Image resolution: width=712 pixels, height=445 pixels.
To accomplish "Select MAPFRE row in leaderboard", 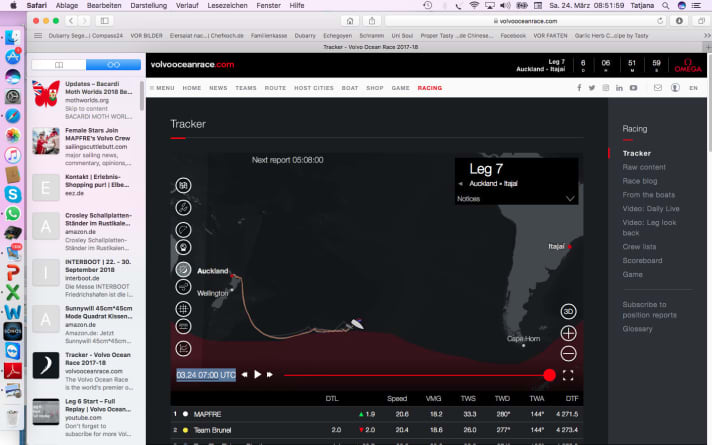I will coord(376,414).
